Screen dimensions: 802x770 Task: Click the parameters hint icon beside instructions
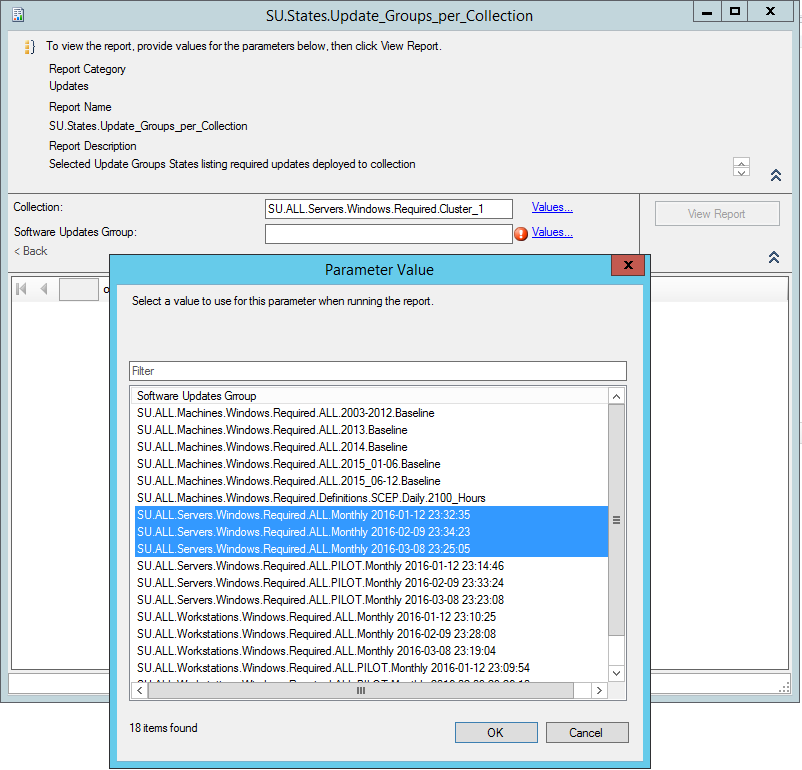coord(30,47)
